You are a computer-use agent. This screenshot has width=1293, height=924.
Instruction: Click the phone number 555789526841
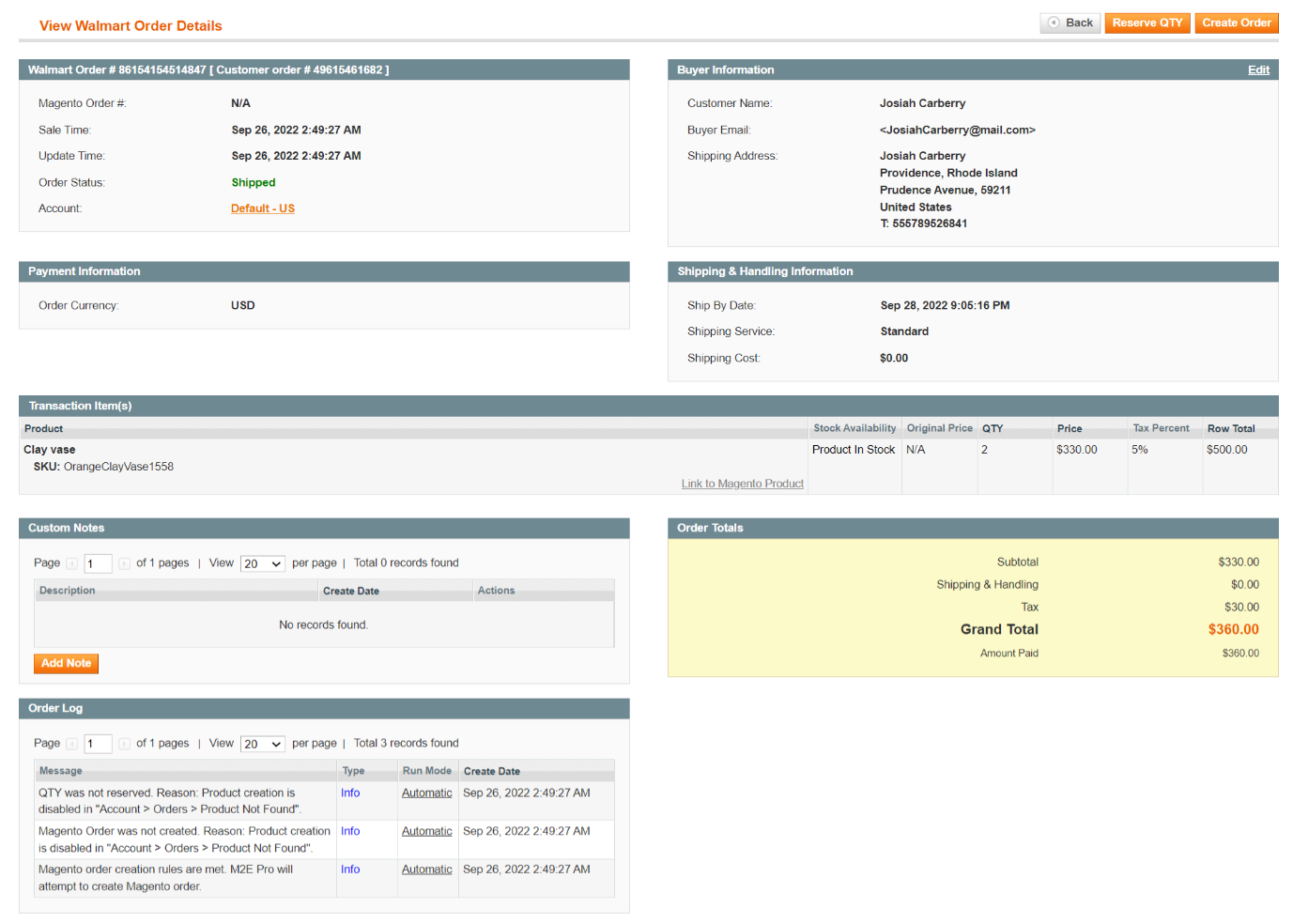point(930,223)
